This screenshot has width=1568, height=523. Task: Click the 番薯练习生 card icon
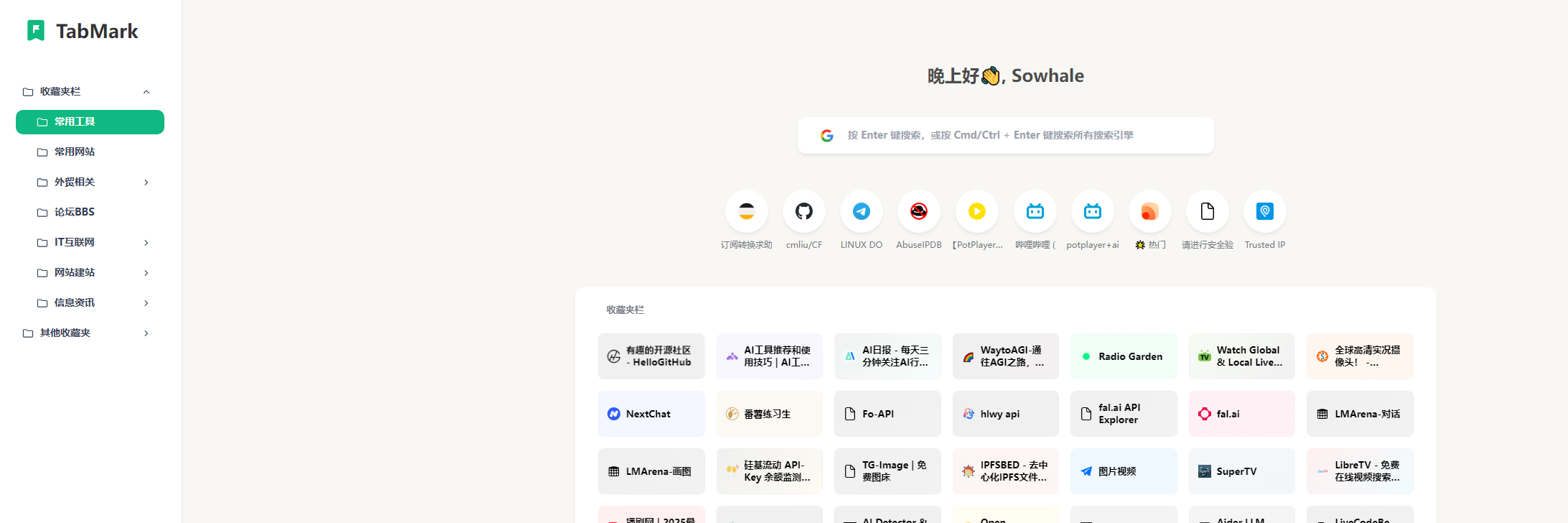732,414
